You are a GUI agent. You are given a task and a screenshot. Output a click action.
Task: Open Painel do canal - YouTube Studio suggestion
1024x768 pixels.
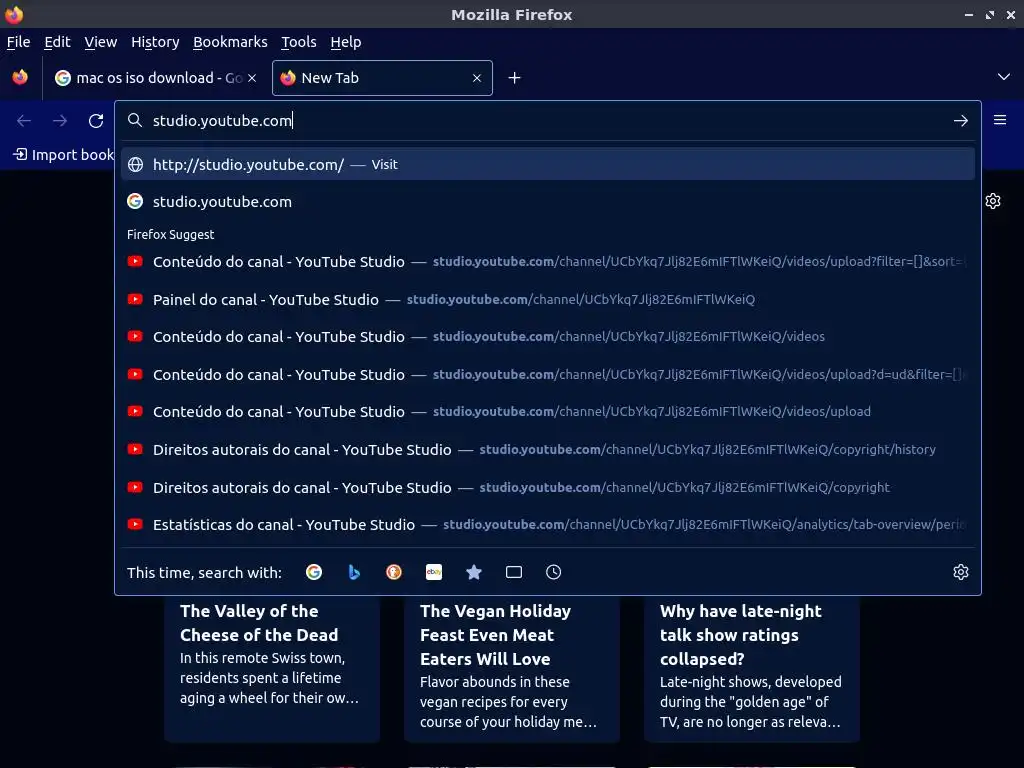547,300
